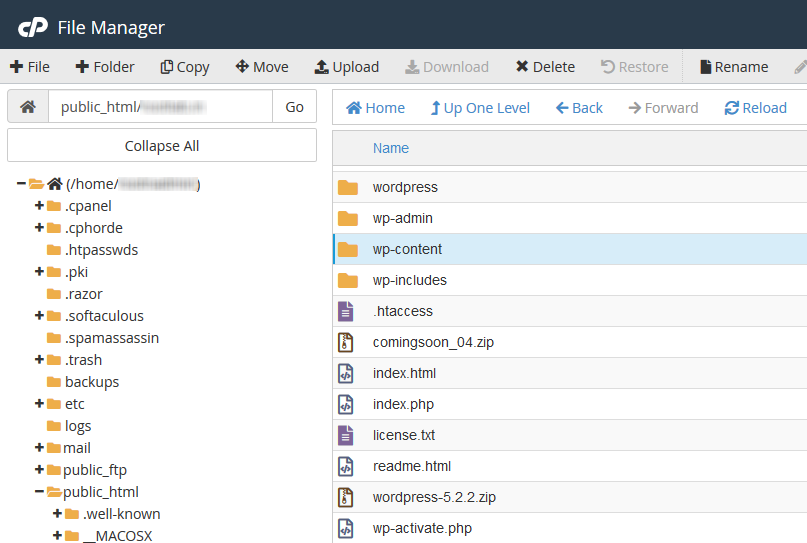Select backups folder in the tree

click(x=92, y=382)
